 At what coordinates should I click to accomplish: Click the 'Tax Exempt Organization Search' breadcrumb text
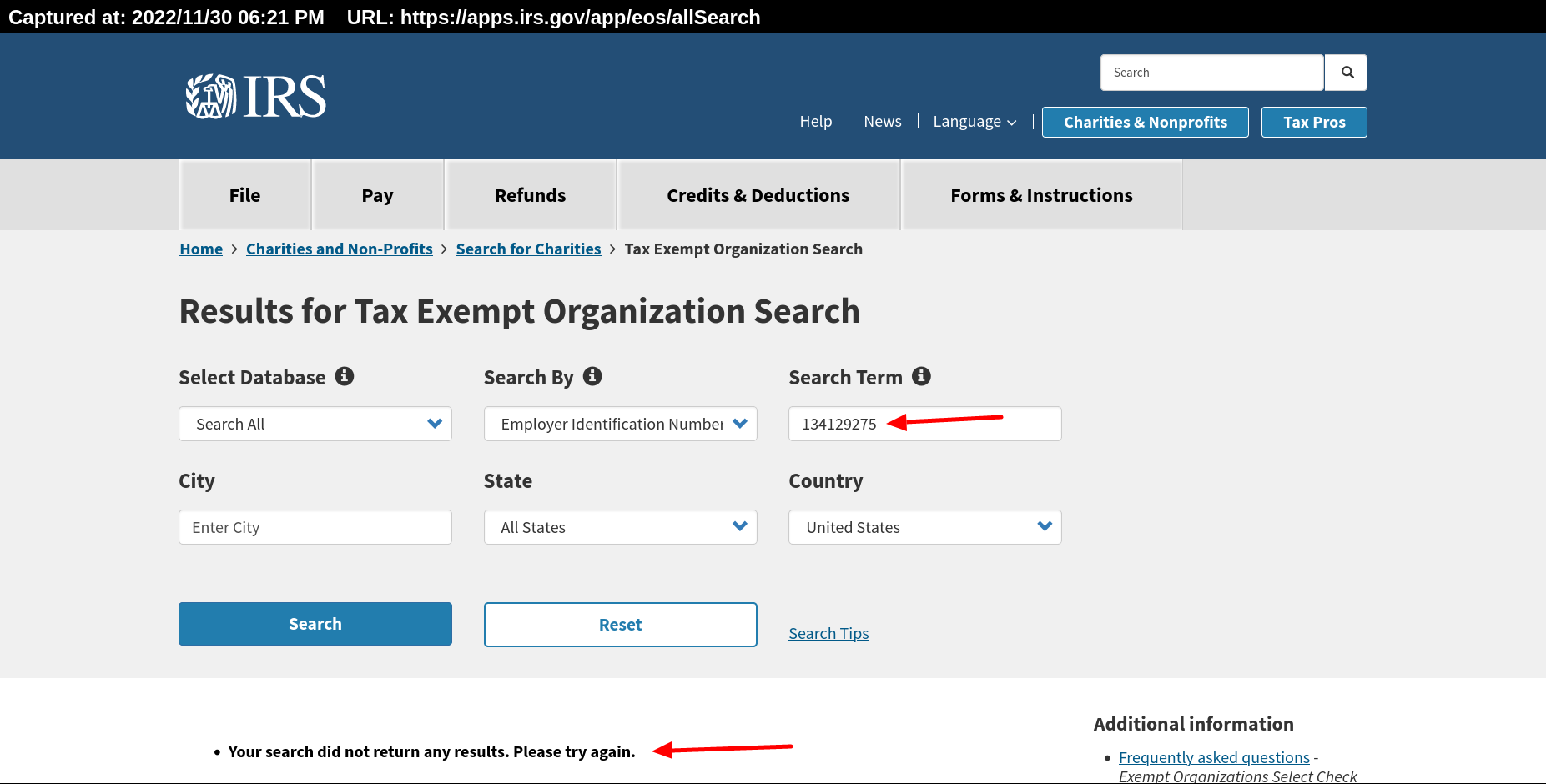tap(743, 249)
